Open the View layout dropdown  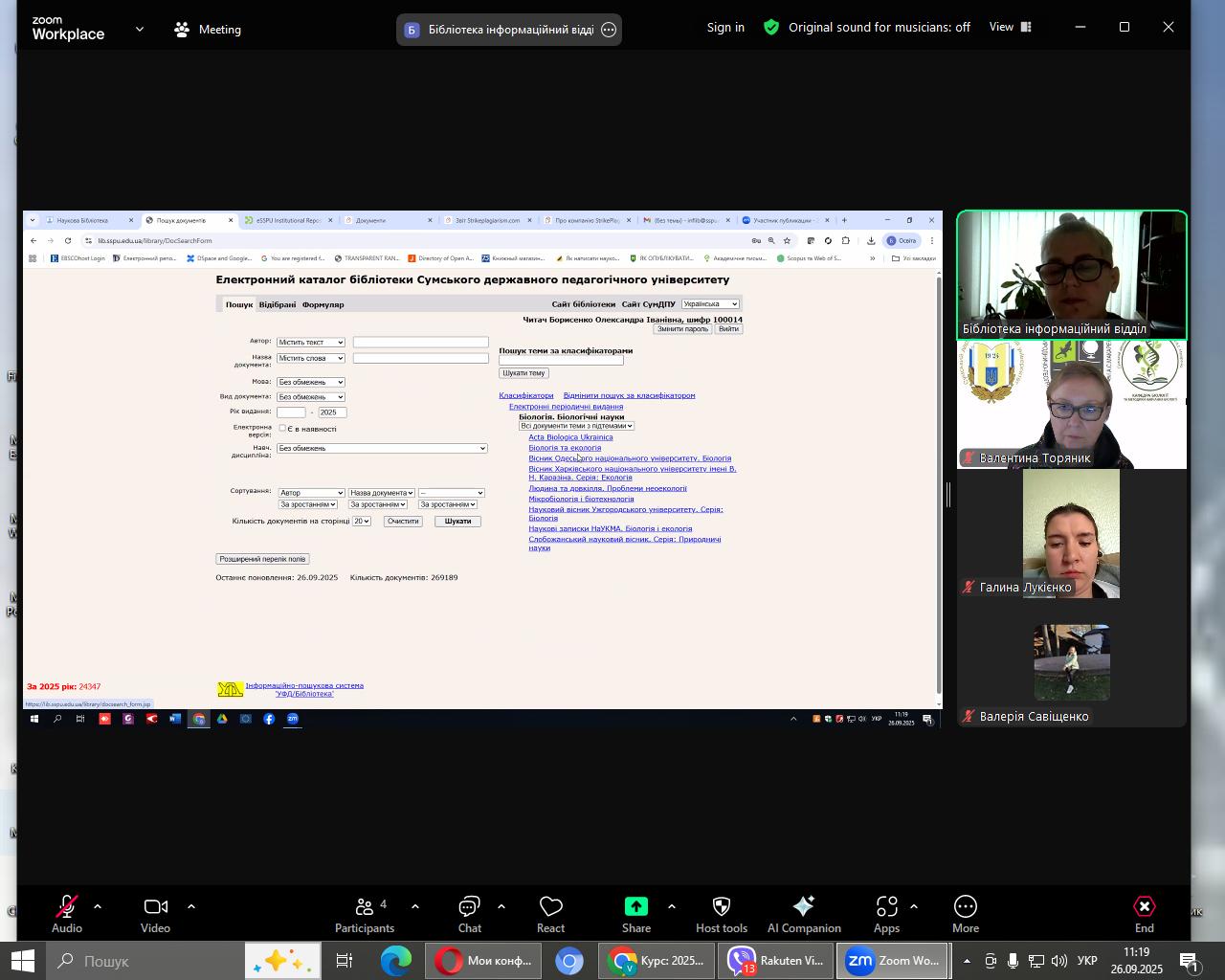click(1011, 27)
